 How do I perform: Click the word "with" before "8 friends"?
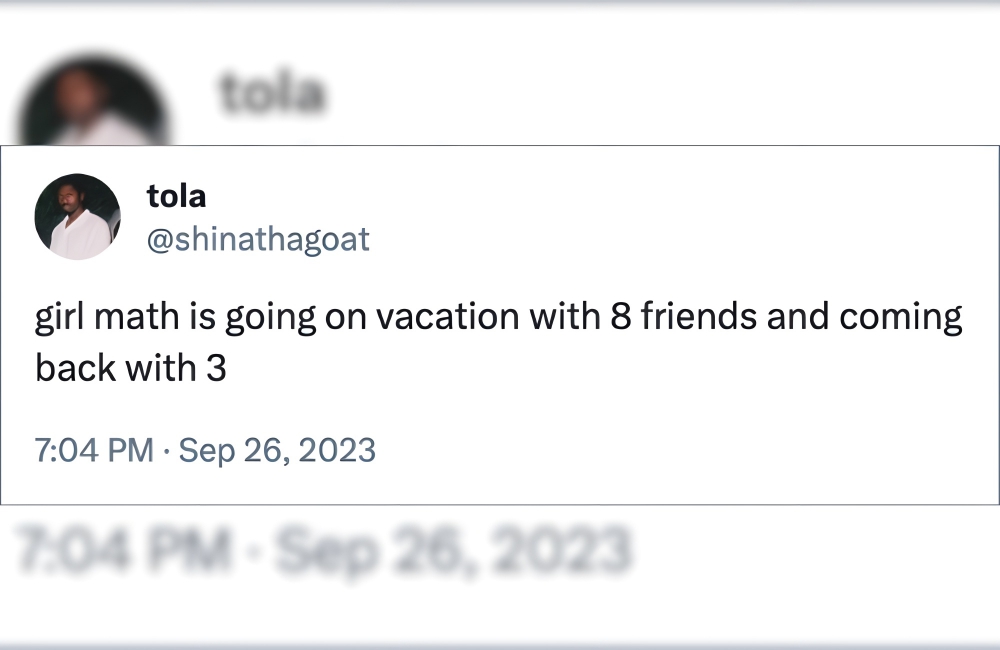point(564,318)
